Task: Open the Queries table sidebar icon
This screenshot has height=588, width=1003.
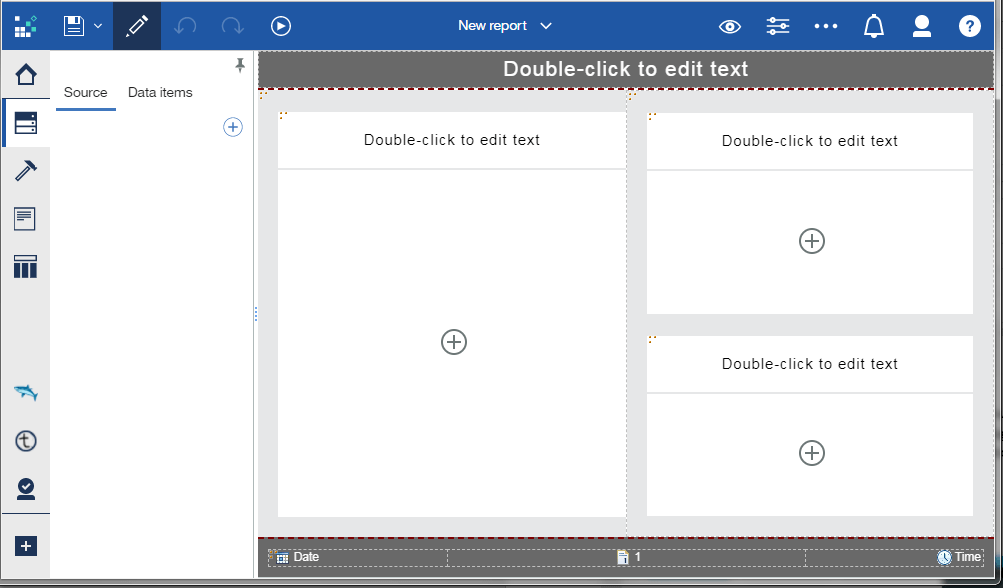Action: click(x=26, y=266)
